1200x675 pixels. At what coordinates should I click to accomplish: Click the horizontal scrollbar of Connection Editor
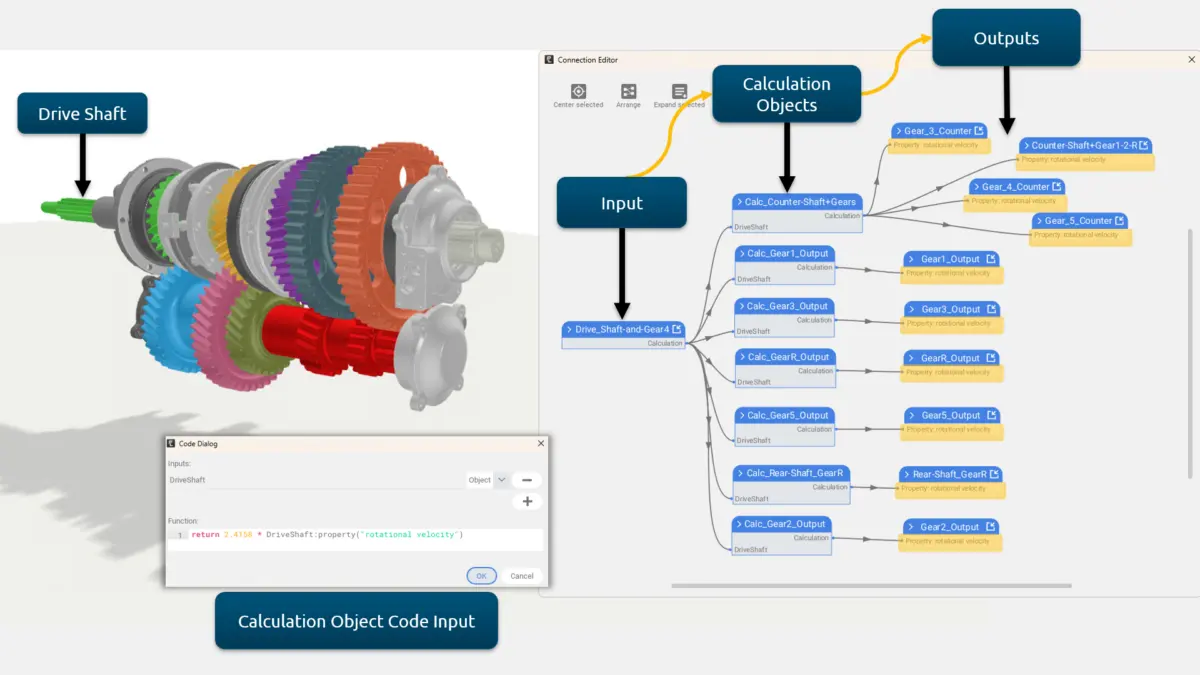click(x=871, y=585)
